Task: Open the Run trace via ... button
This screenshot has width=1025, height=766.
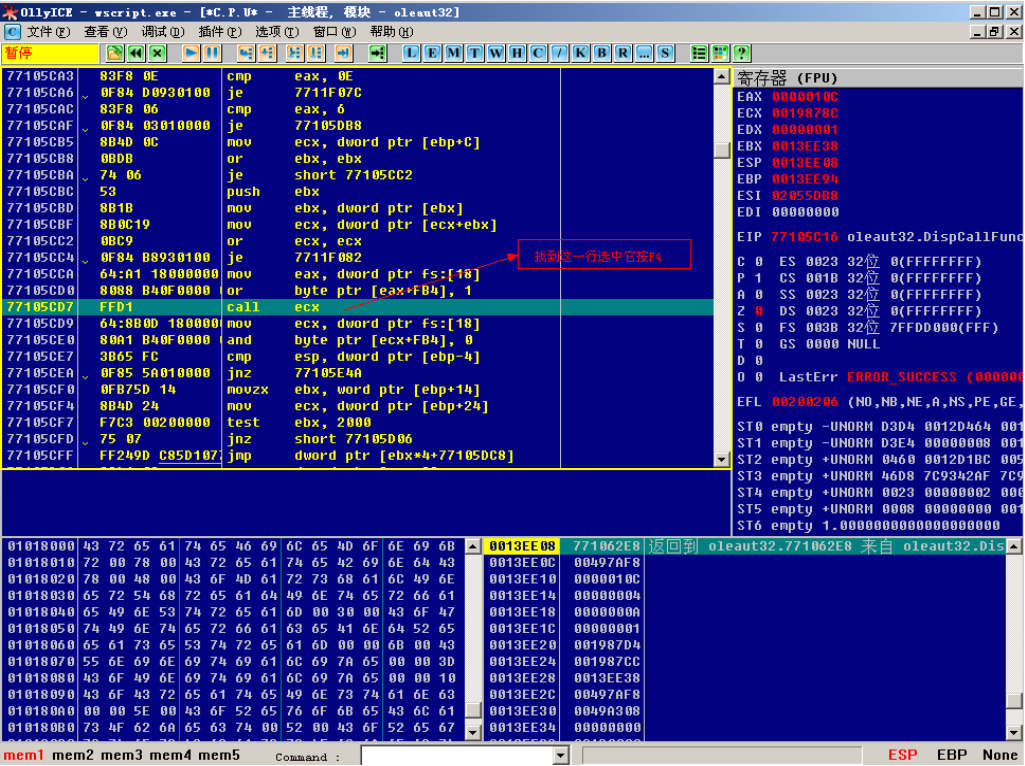Action: point(644,54)
